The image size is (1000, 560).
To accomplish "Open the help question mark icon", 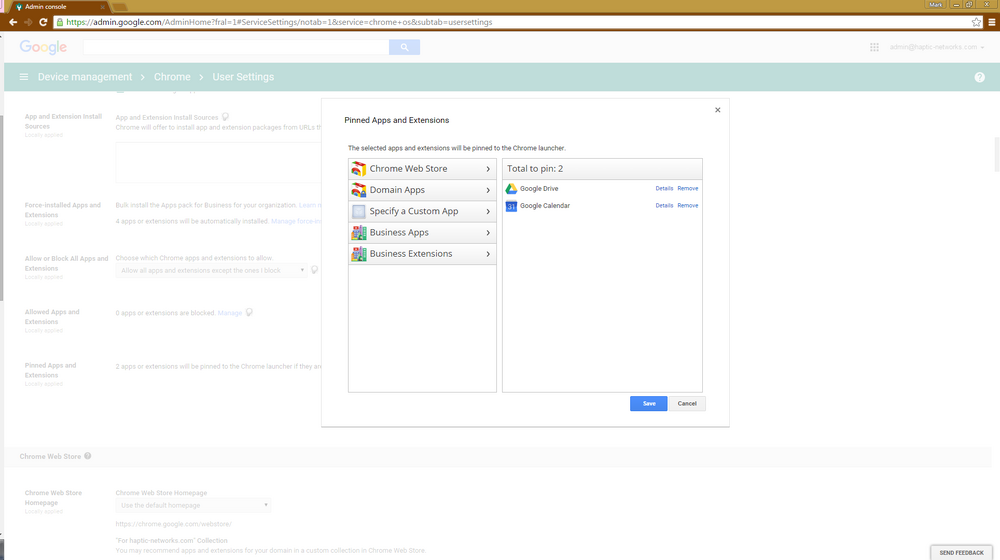I will point(980,77).
